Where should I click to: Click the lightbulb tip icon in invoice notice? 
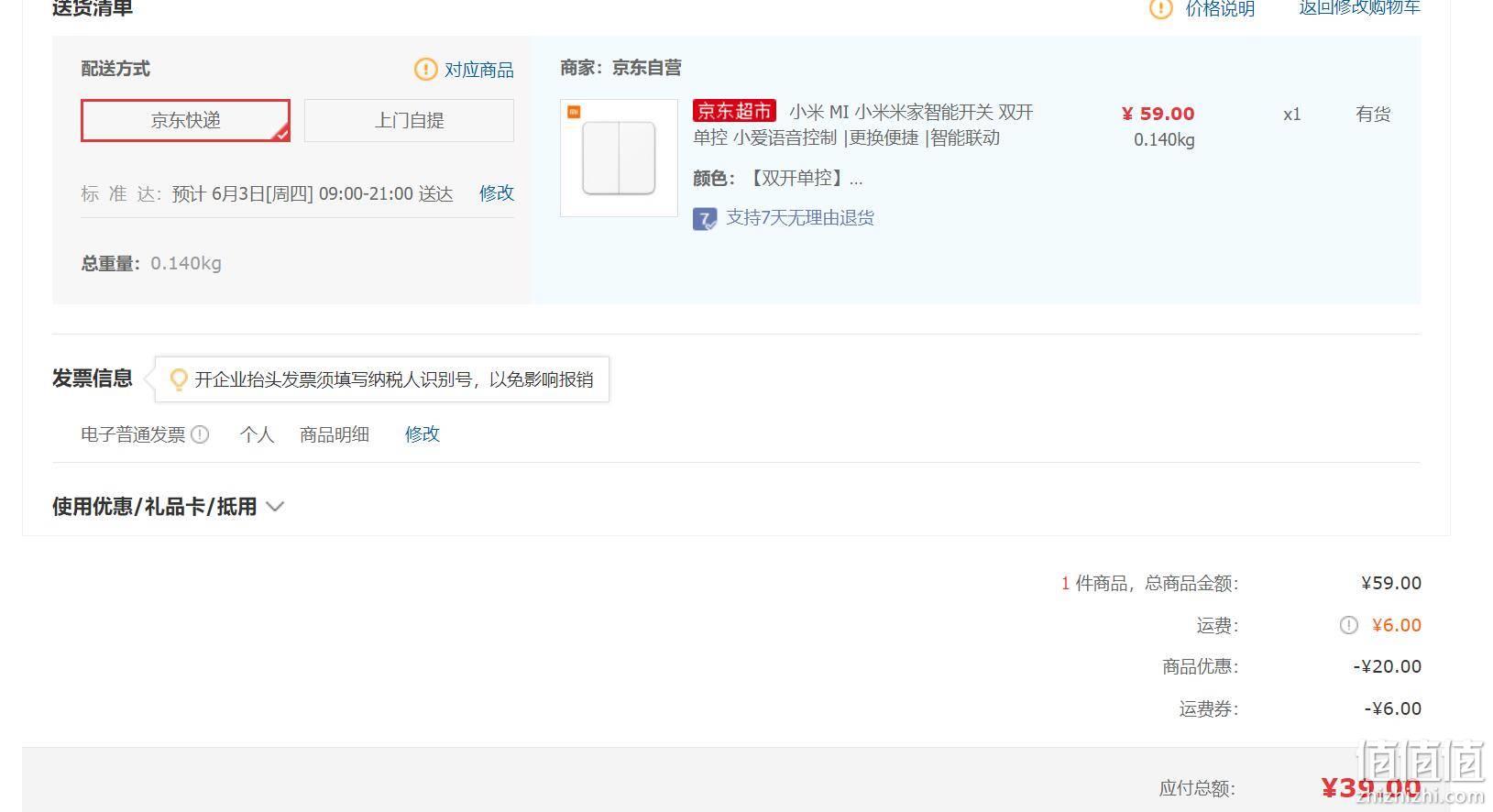coord(179,379)
